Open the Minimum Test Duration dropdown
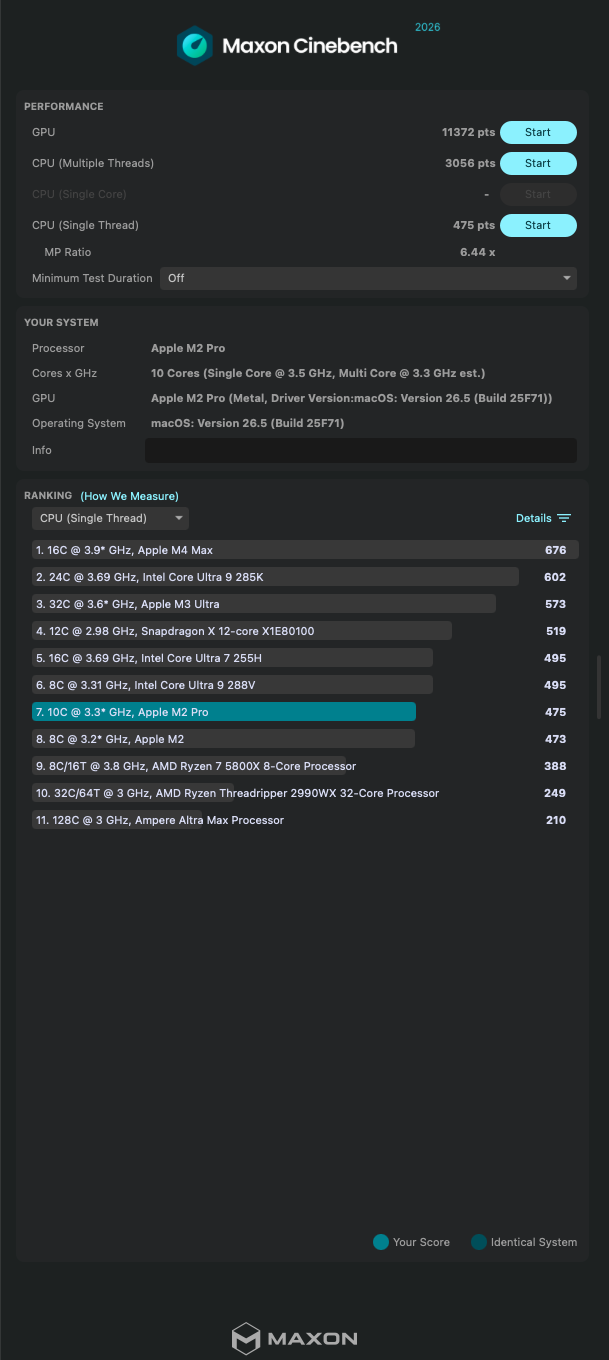The height and width of the screenshot is (1360, 609). pos(368,278)
